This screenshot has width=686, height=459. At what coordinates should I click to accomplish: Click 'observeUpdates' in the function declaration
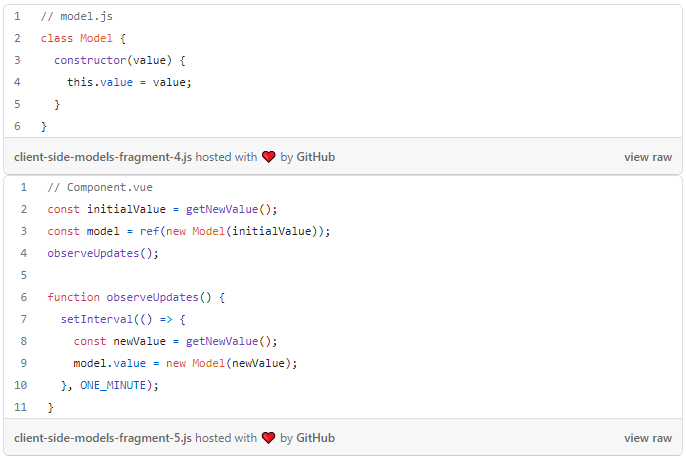point(152,298)
